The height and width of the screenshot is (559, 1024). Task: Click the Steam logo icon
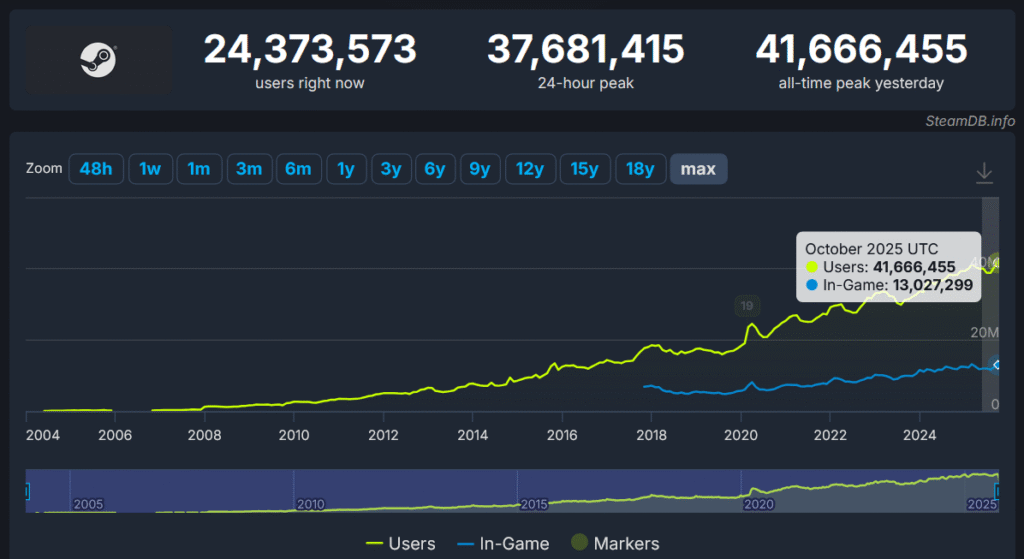[x=98, y=61]
